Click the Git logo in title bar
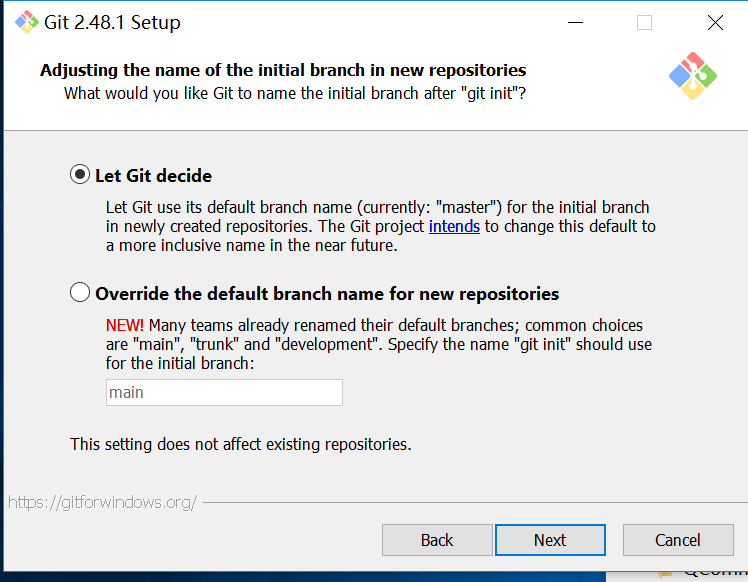Image resolution: width=748 pixels, height=582 pixels. [27, 22]
